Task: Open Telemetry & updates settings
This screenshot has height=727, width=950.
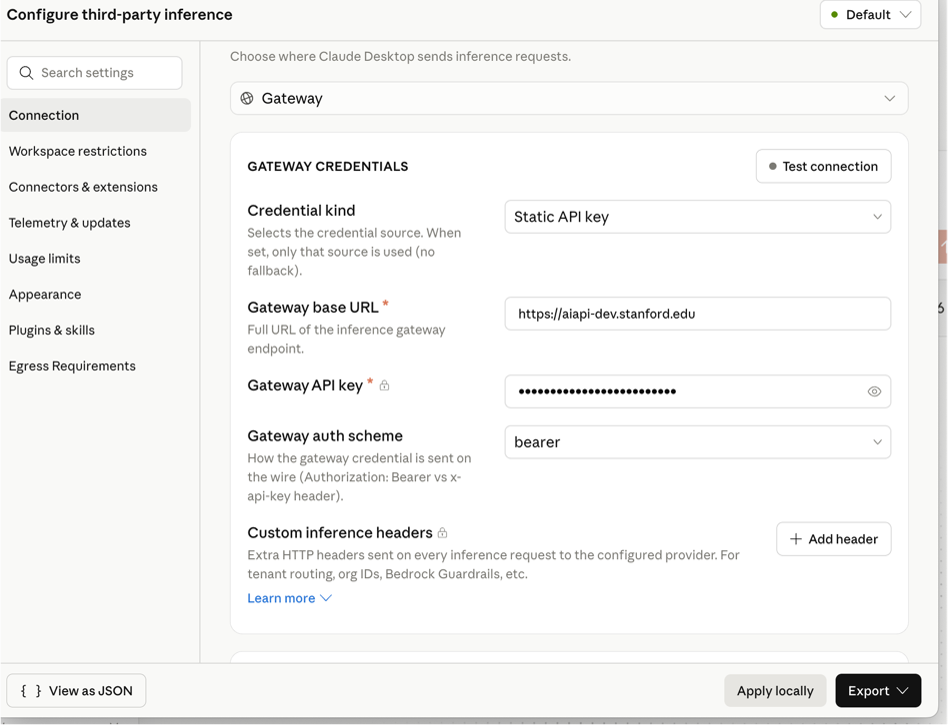Action: coord(69,223)
